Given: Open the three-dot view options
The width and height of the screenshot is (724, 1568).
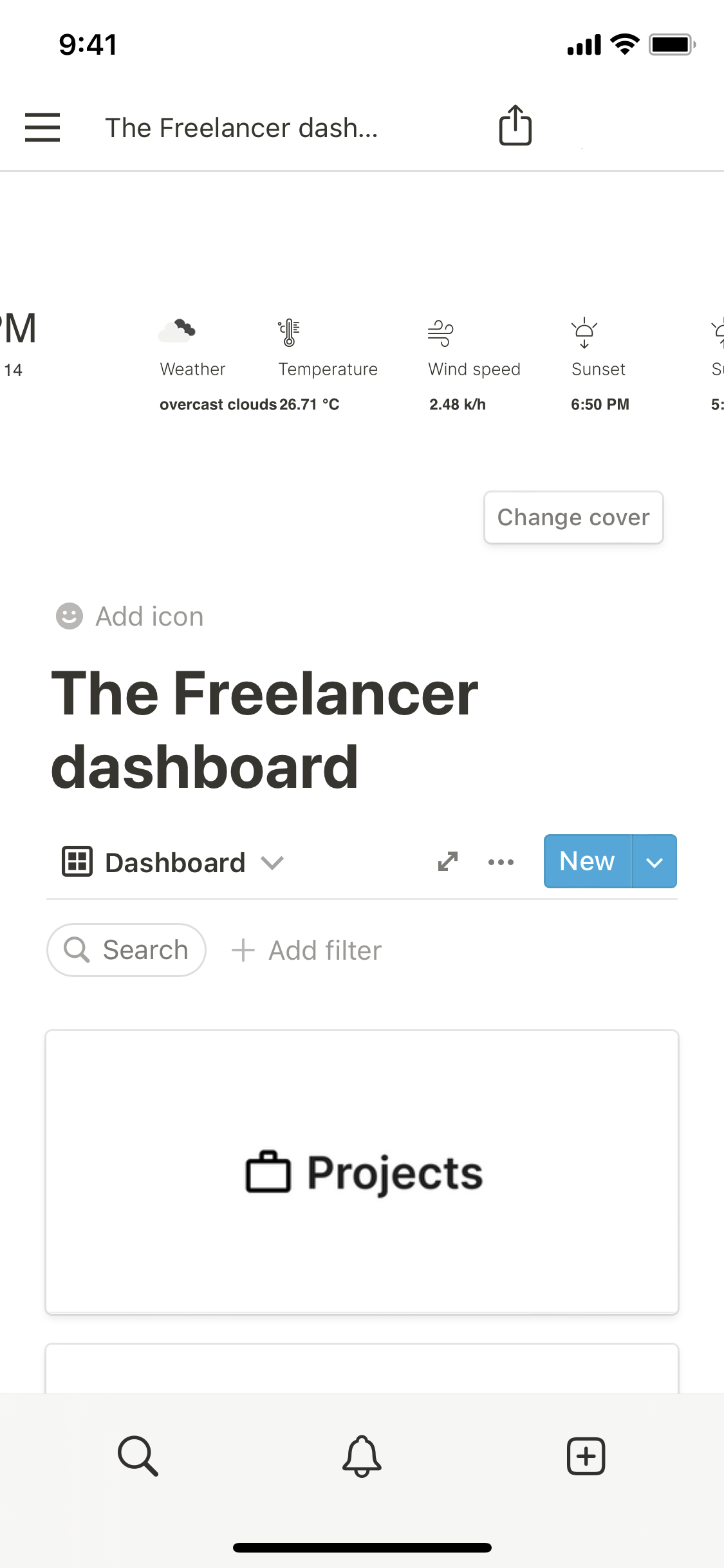Looking at the screenshot, I should tap(501, 862).
